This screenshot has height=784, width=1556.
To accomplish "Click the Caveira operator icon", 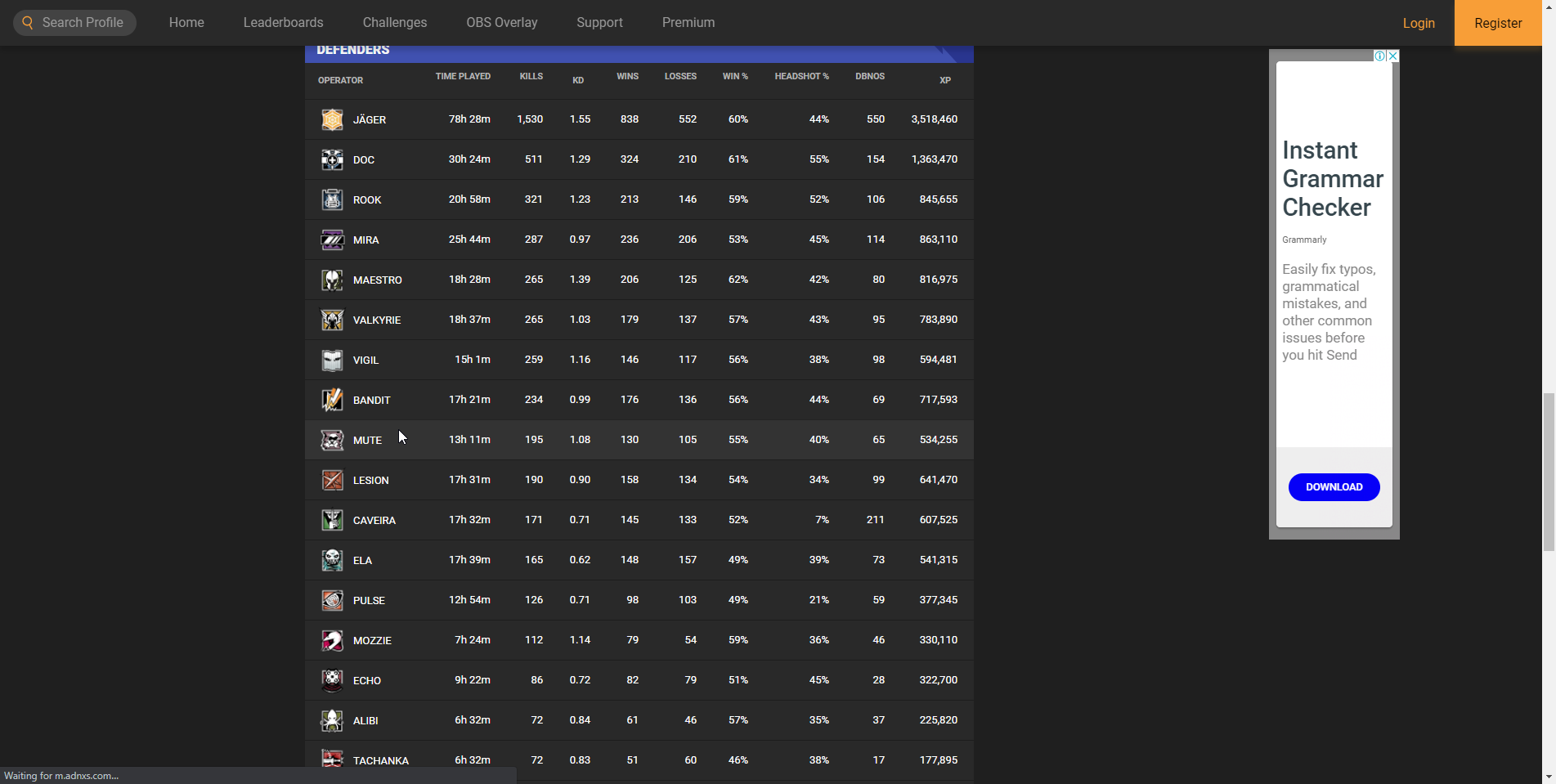I will [332, 520].
